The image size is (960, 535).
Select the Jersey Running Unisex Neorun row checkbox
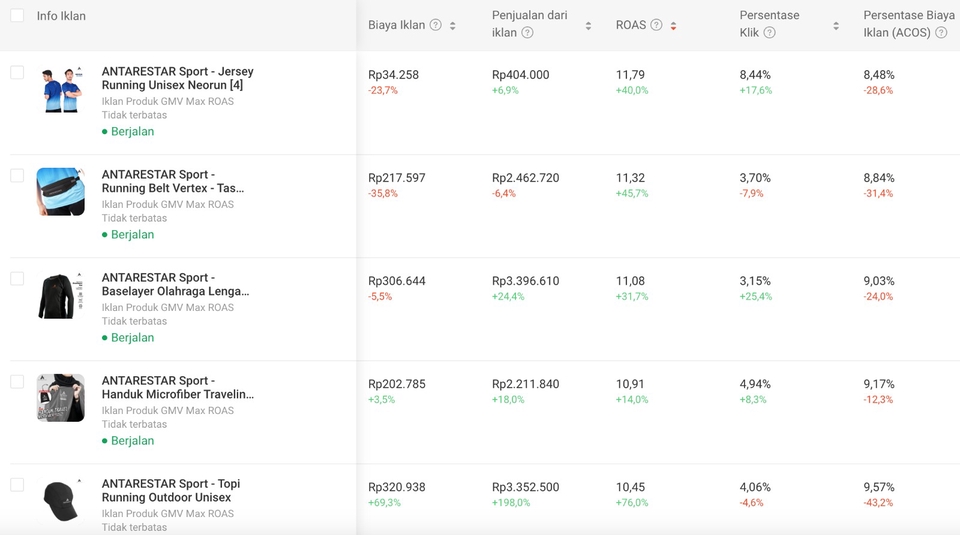tap(17, 72)
